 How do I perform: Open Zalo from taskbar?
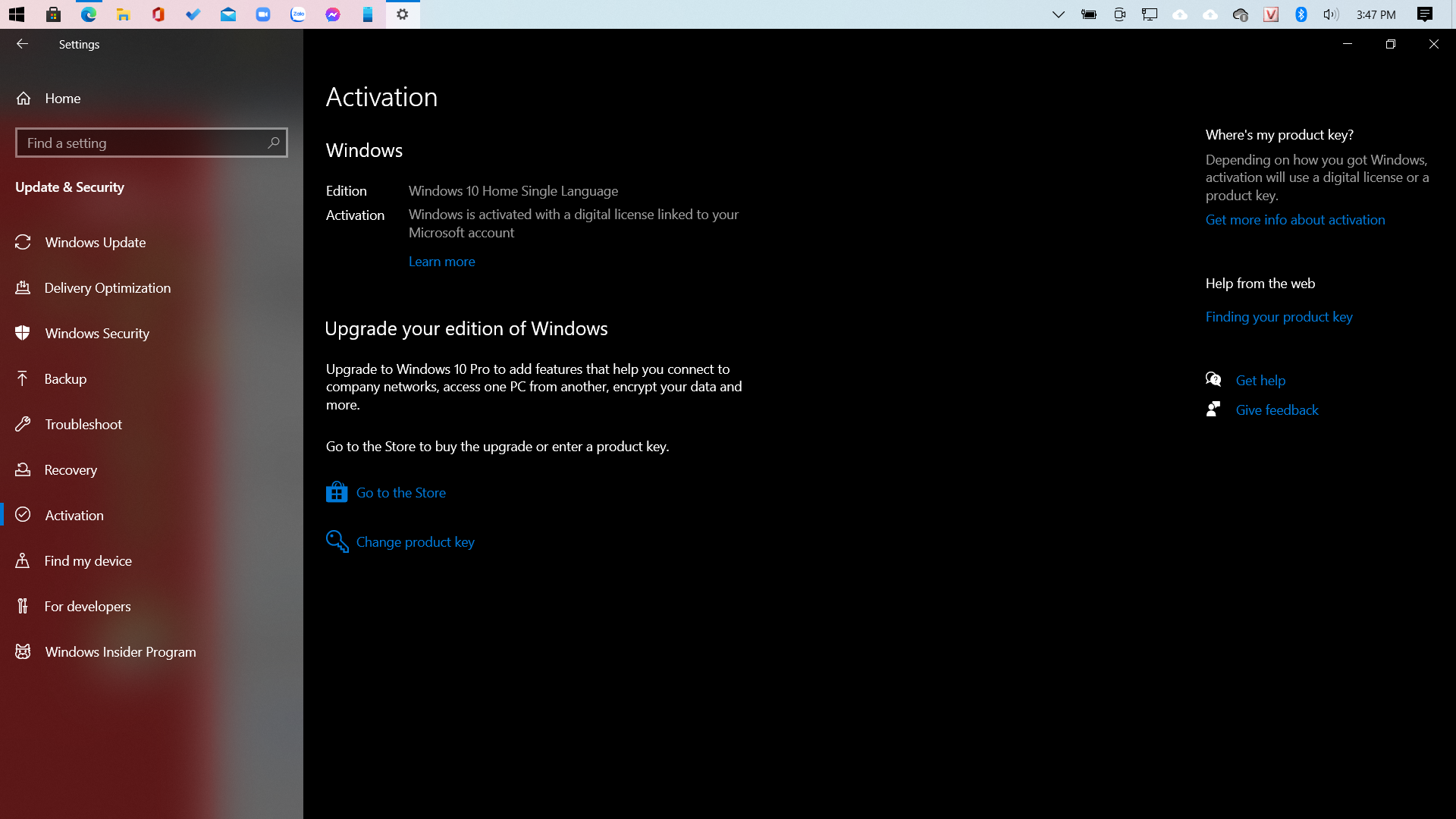(298, 14)
